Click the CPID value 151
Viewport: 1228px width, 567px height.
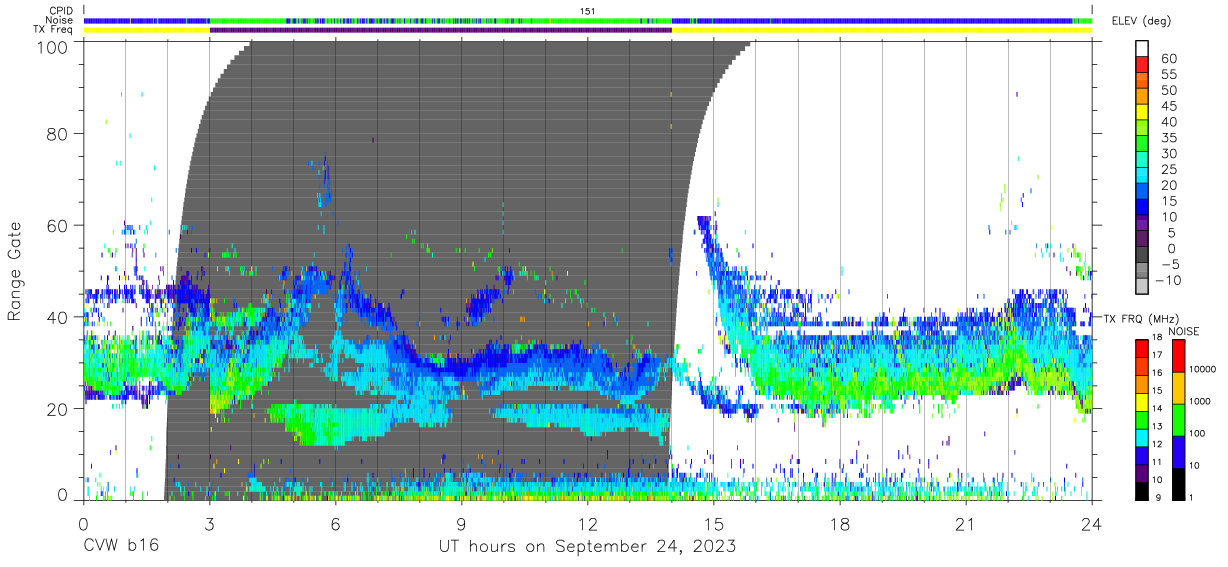pos(588,11)
